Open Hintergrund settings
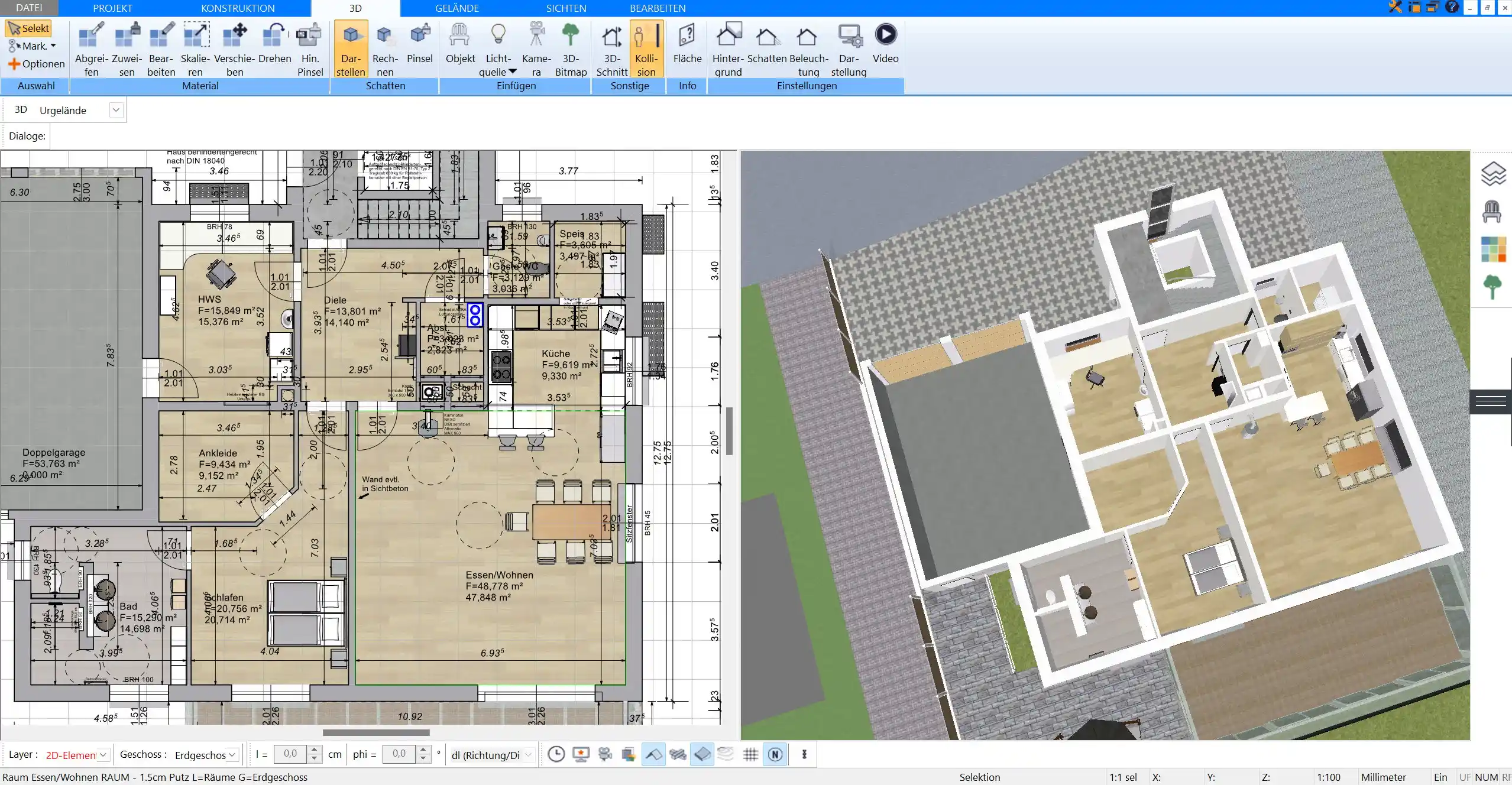1512x785 pixels. [x=728, y=49]
